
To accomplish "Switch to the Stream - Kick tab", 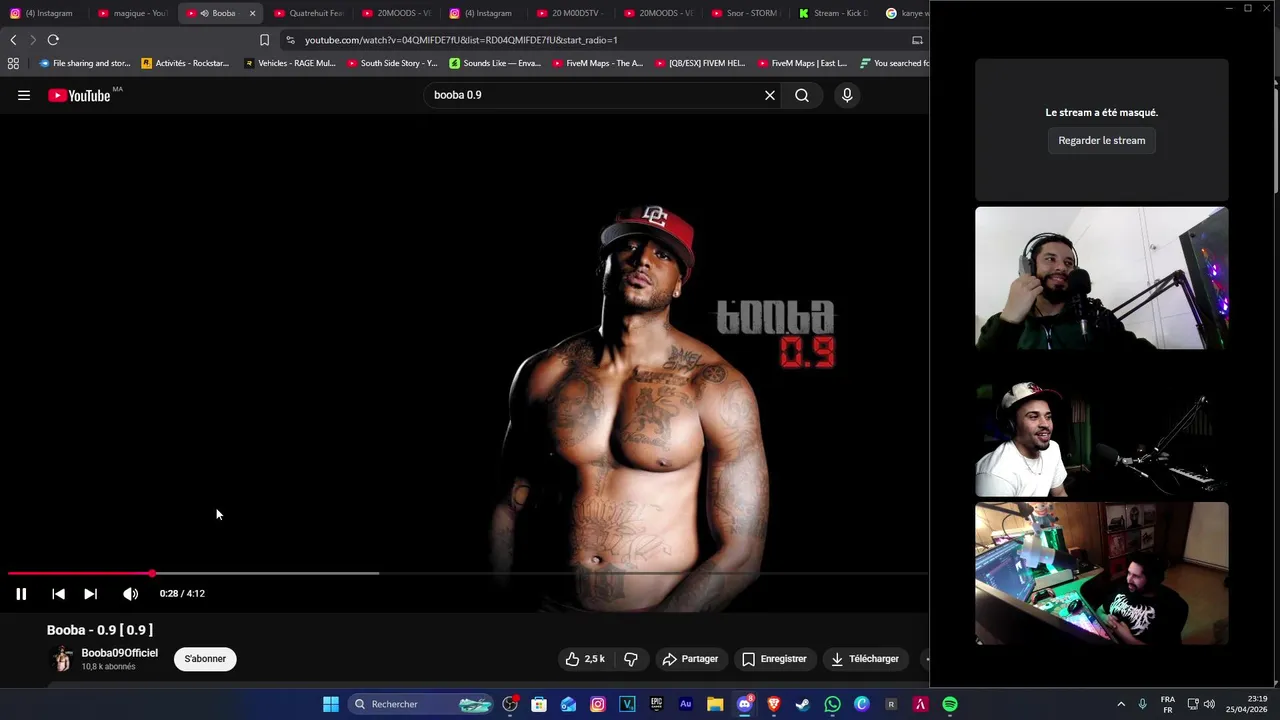I will pyautogui.click(x=834, y=13).
